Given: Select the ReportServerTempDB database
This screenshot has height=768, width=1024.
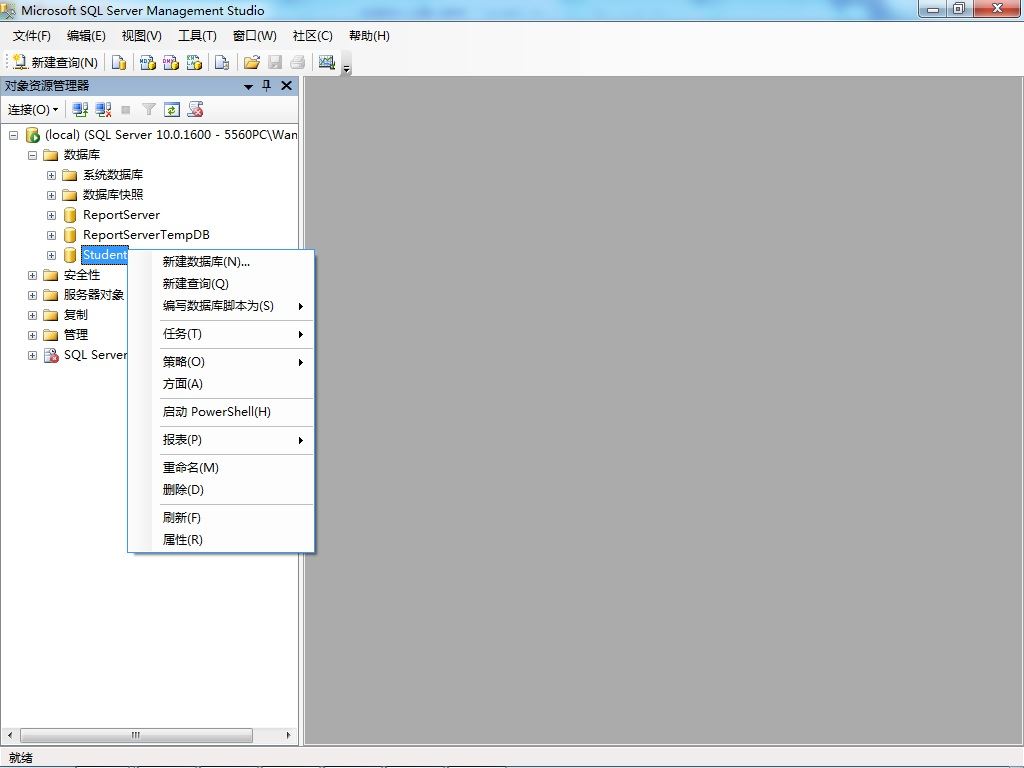Looking at the screenshot, I should [x=146, y=235].
